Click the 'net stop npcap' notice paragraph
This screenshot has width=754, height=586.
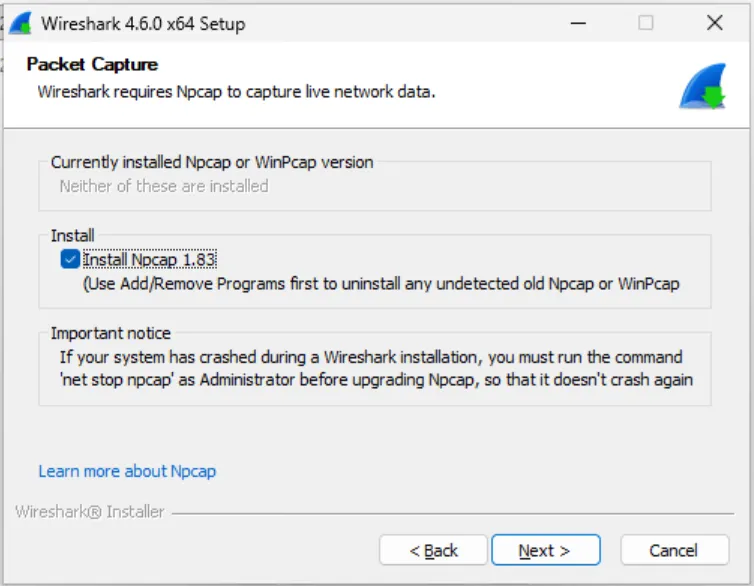pyautogui.click(x=375, y=368)
